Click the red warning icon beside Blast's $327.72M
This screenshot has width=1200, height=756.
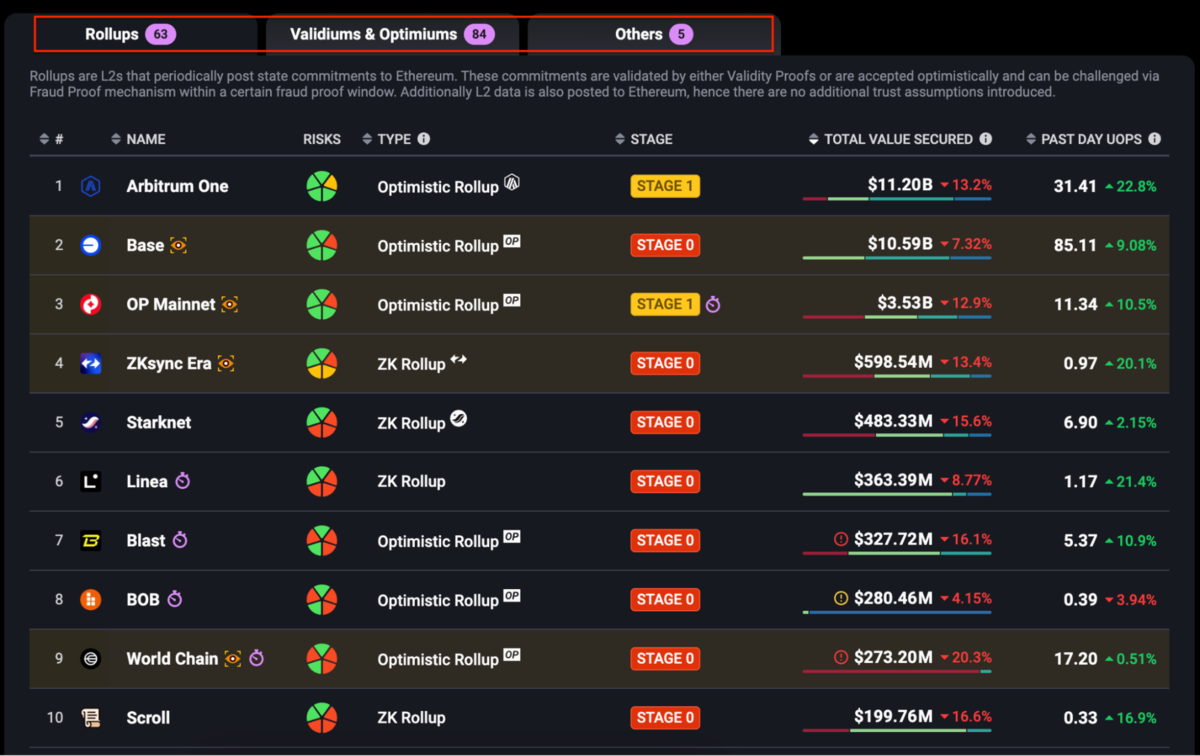(x=841, y=540)
